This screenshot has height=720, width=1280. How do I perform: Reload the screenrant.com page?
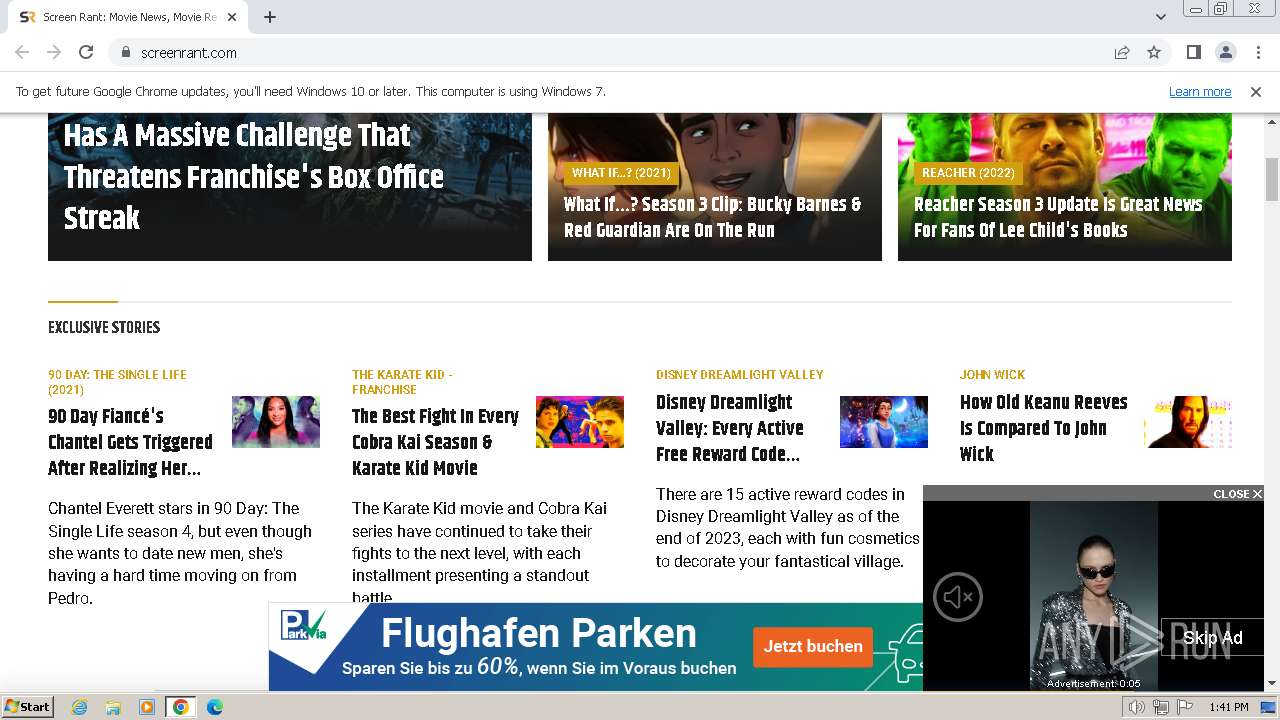point(86,52)
